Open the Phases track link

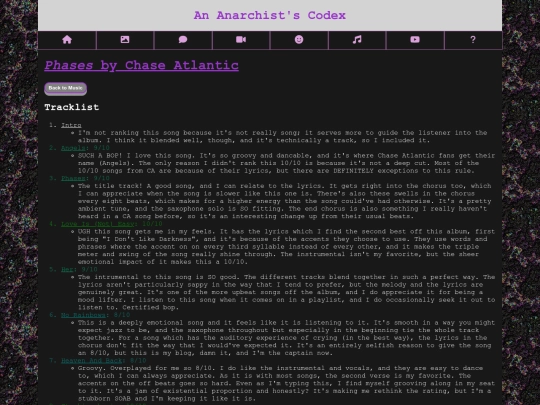(73, 178)
